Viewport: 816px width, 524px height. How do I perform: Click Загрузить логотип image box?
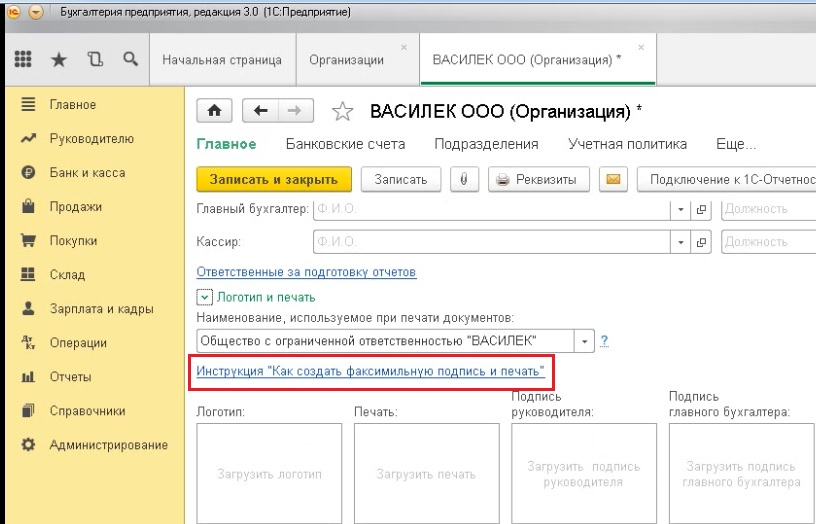[269, 474]
